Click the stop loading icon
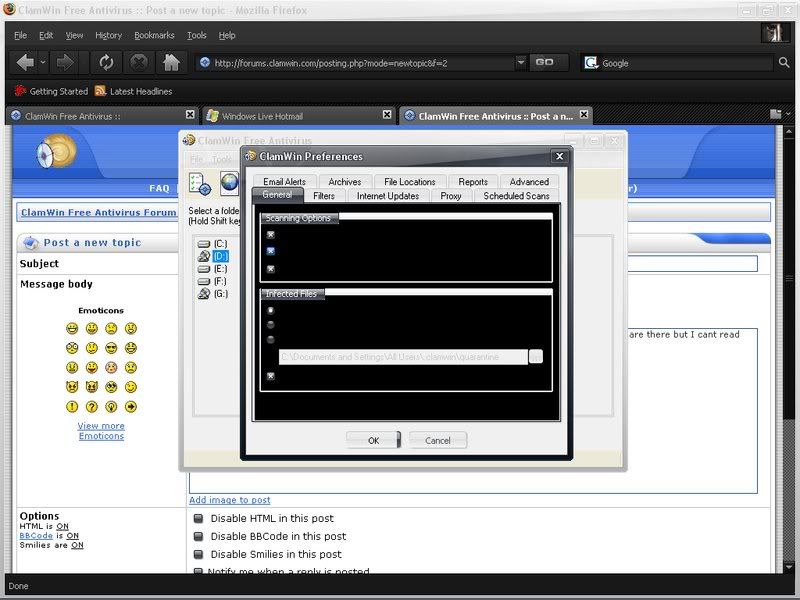Image resolution: width=800 pixels, height=600 pixels. click(x=139, y=63)
